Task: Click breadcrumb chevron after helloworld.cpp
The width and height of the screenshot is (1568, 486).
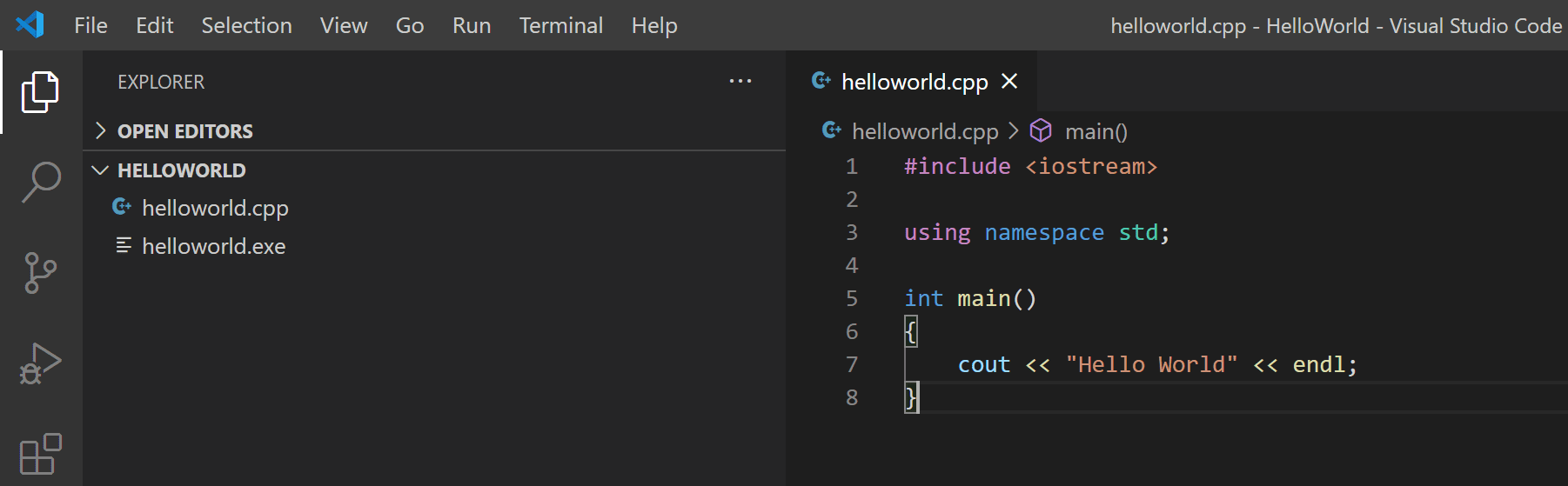Action: (1014, 130)
